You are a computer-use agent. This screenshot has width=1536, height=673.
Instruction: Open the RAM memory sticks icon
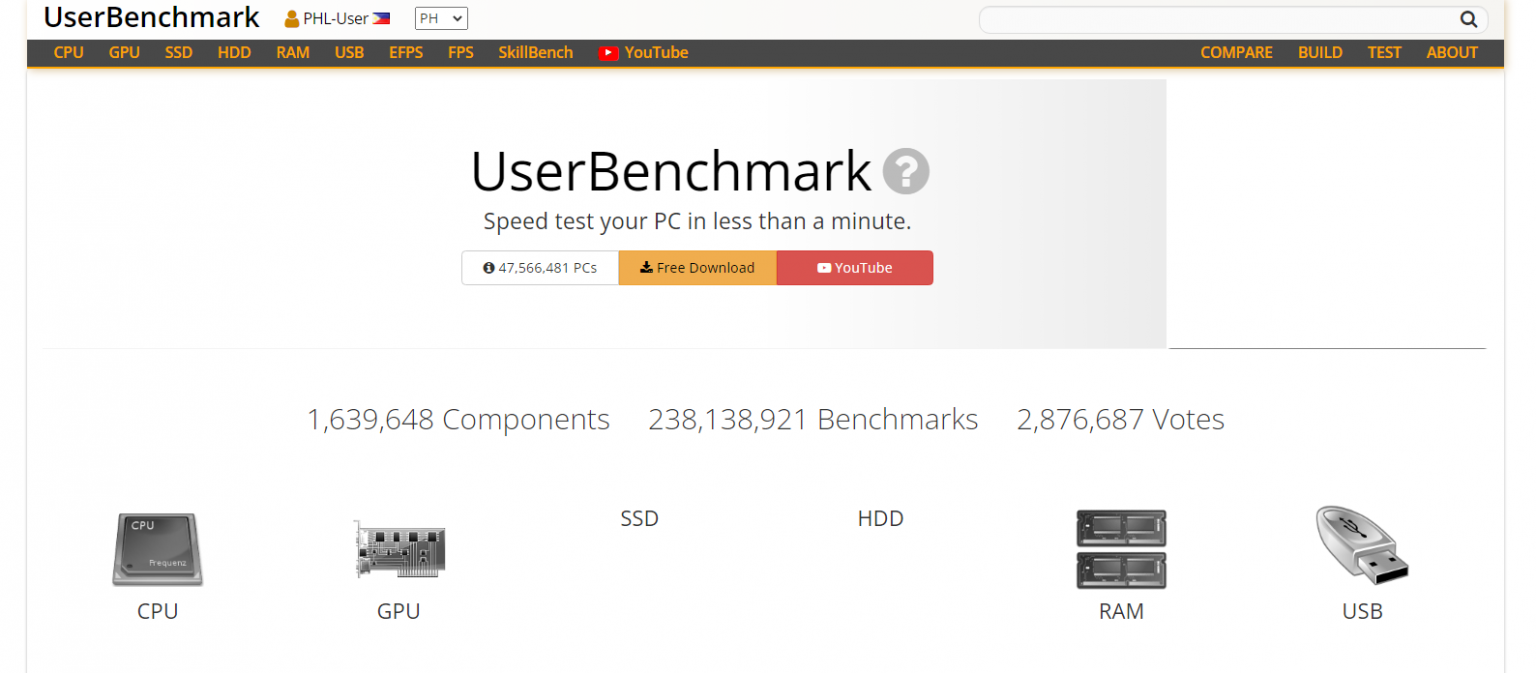click(x=1120, y=549)
